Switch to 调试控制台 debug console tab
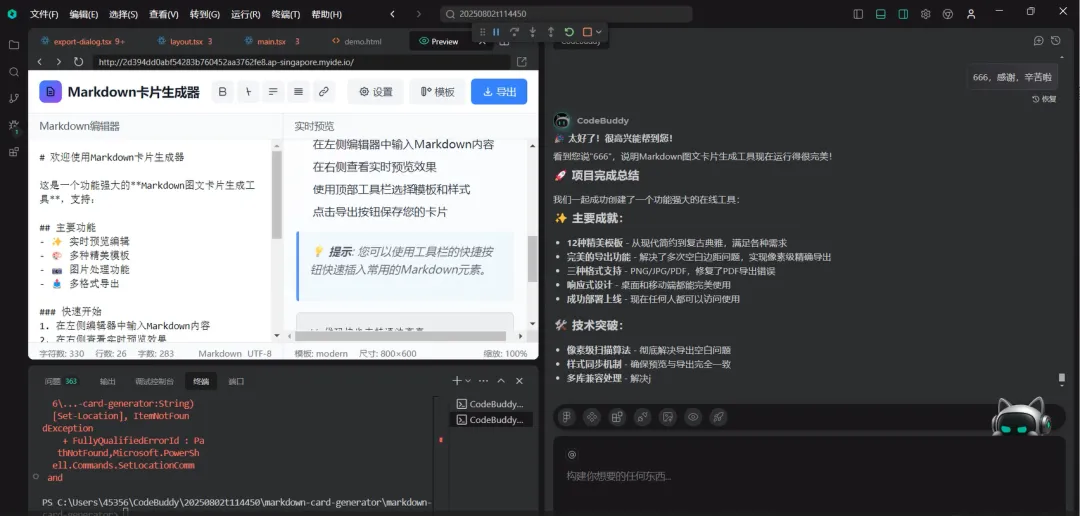The height and width of the screenshot is (516, 1080). click(154, 381)
